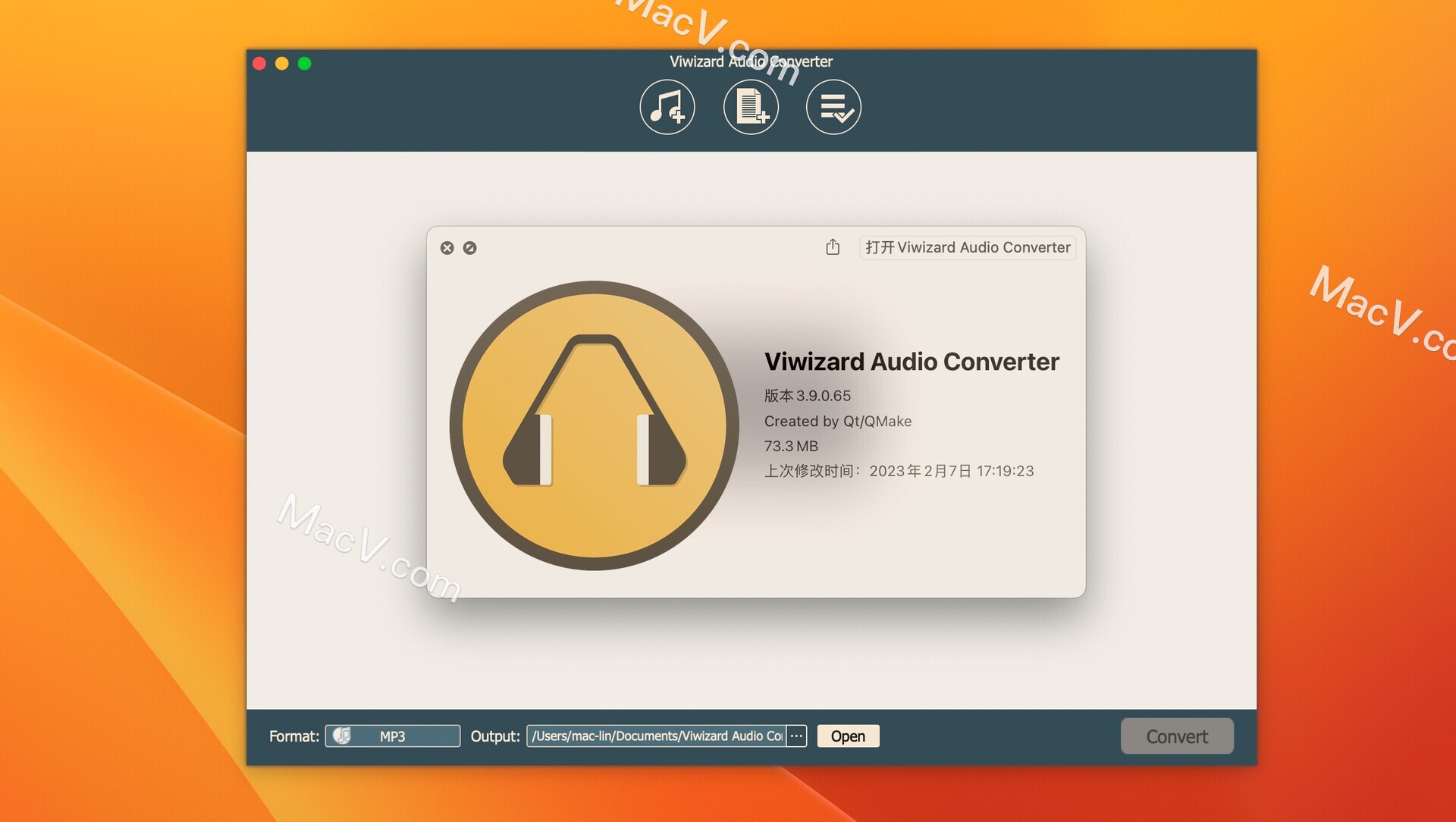Viewport: 1456px width, 822px height.
Task: Click the circle-slash icon beside the close button
Action: 470,248
